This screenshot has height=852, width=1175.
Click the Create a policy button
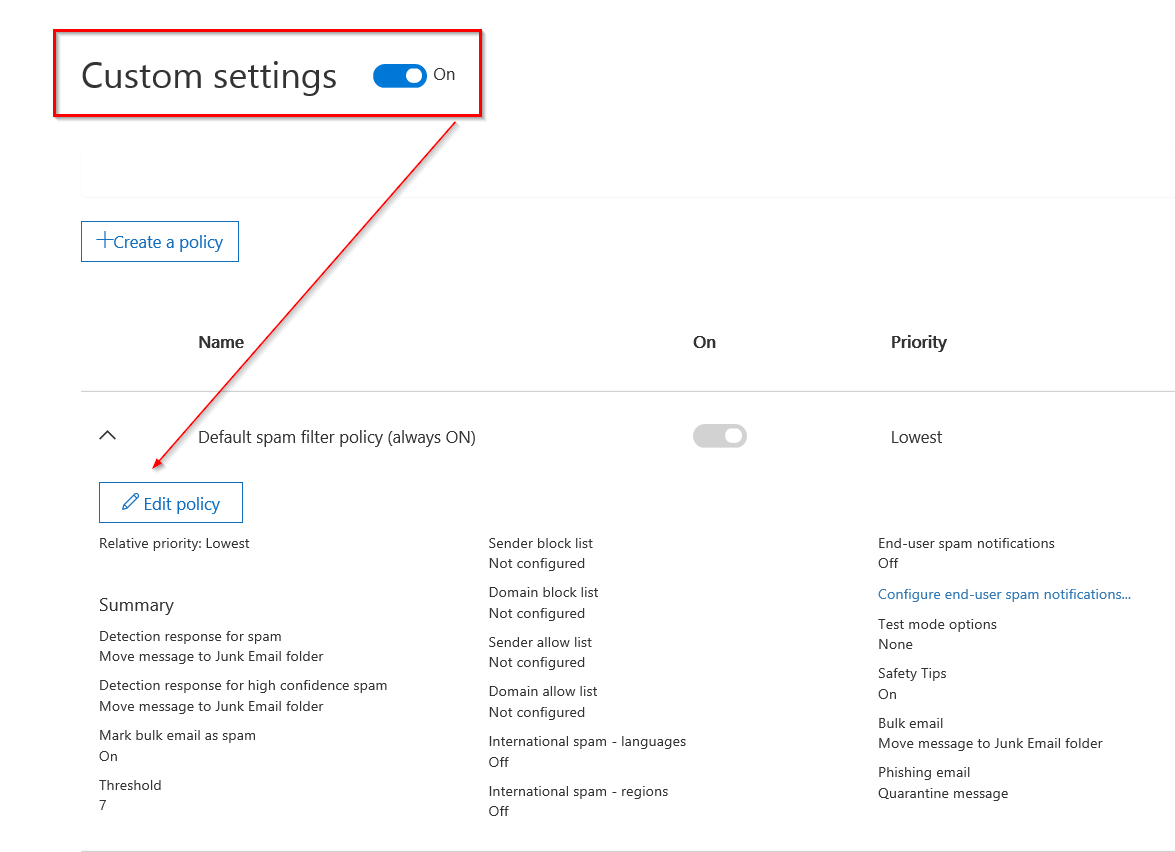159,241
